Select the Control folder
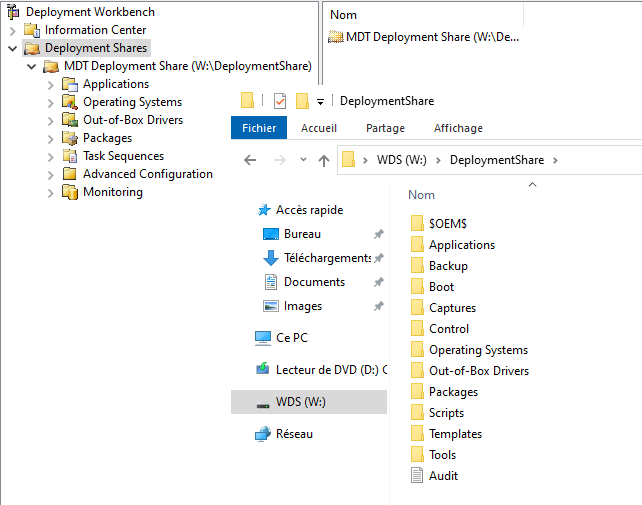Screen dimensions: 642x505 coord(439,329)
